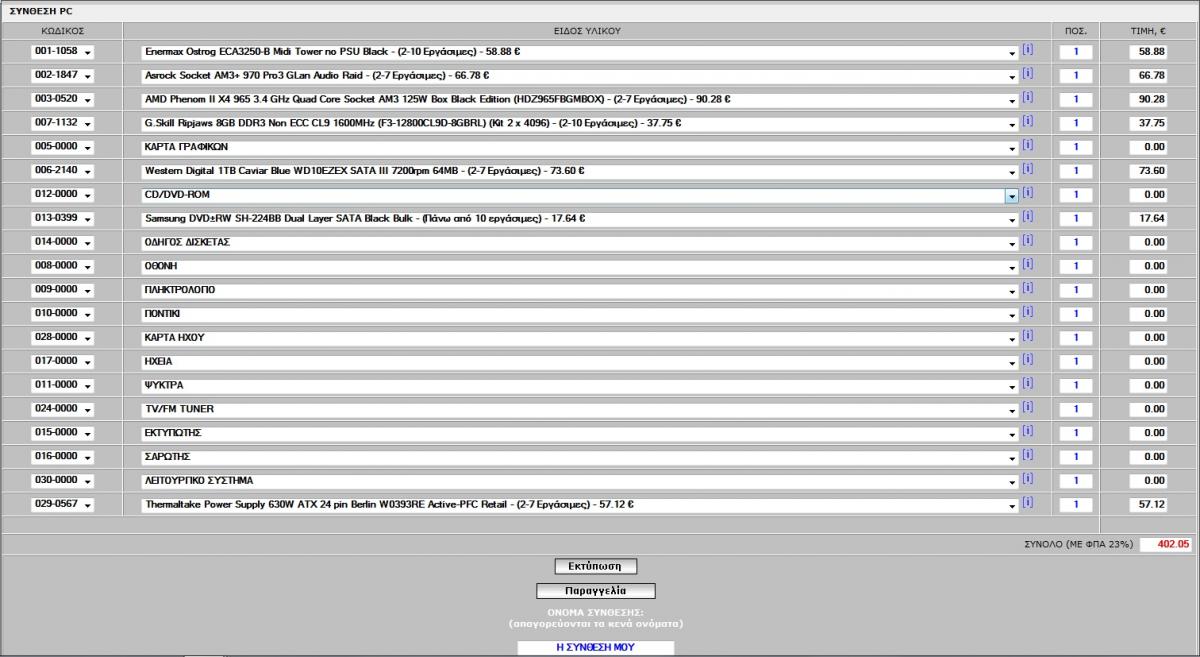
Task: Click the ΟΝΟΜΑ ΣΥΝΘΕΣΗΣ label
Action: pyautogui.click(x=595, y=611)
